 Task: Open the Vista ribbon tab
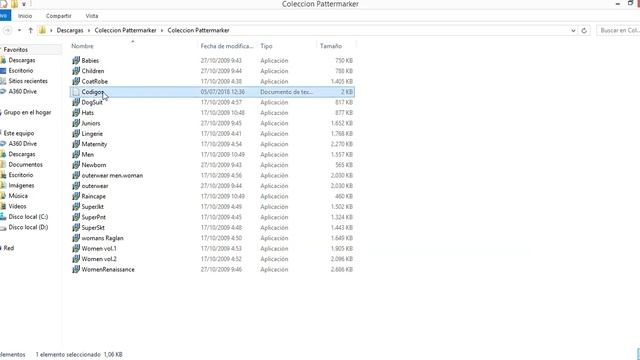click(92, 16)
